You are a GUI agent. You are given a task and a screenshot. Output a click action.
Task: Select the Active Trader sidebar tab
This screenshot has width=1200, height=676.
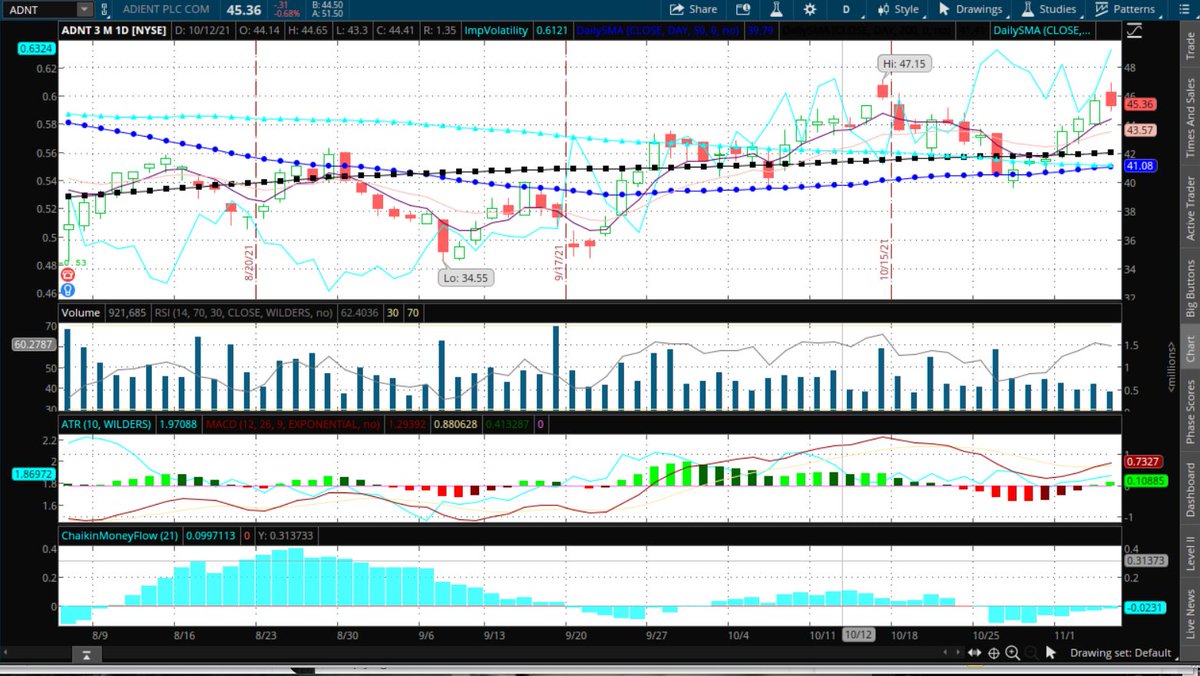1190,207
